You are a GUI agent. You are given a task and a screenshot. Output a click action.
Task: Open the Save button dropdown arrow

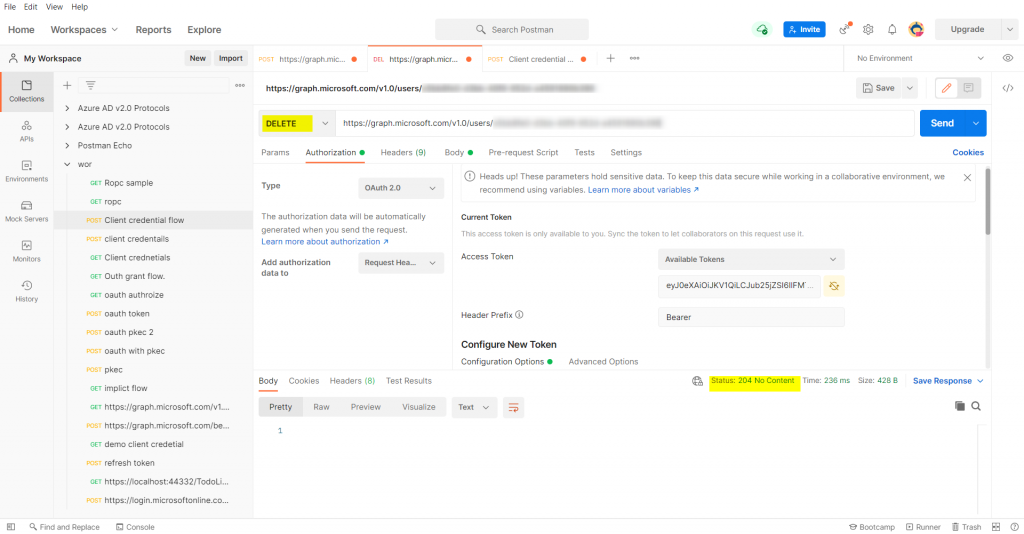click(910, 88)
